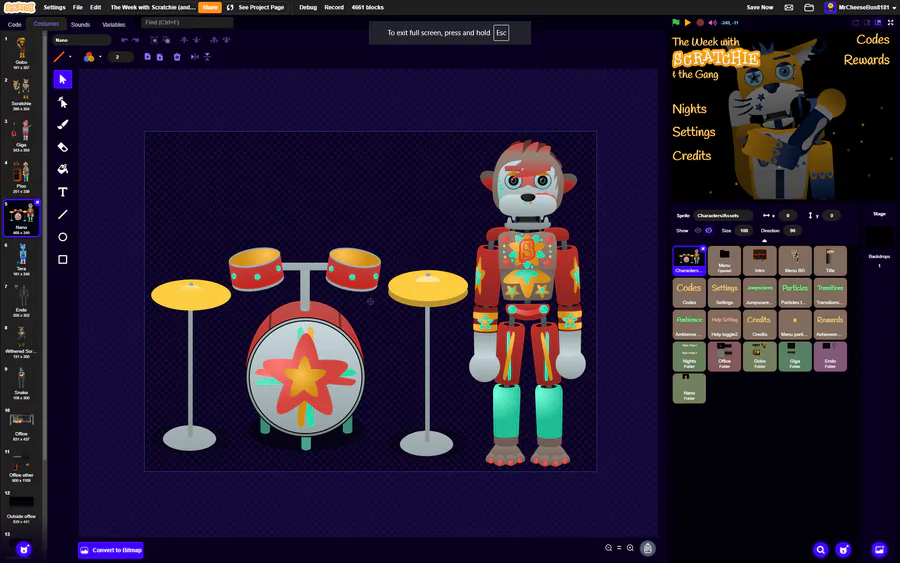Screen dimensions: 900x563
Task: Flip selection horizontally
Action: (195, 57)
